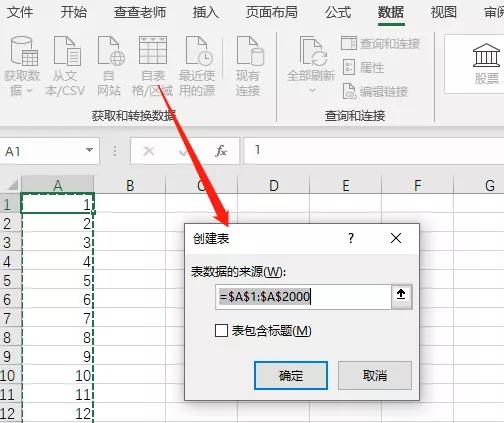Switch to the 视图 (View) tab

click(x=444, y=13)
